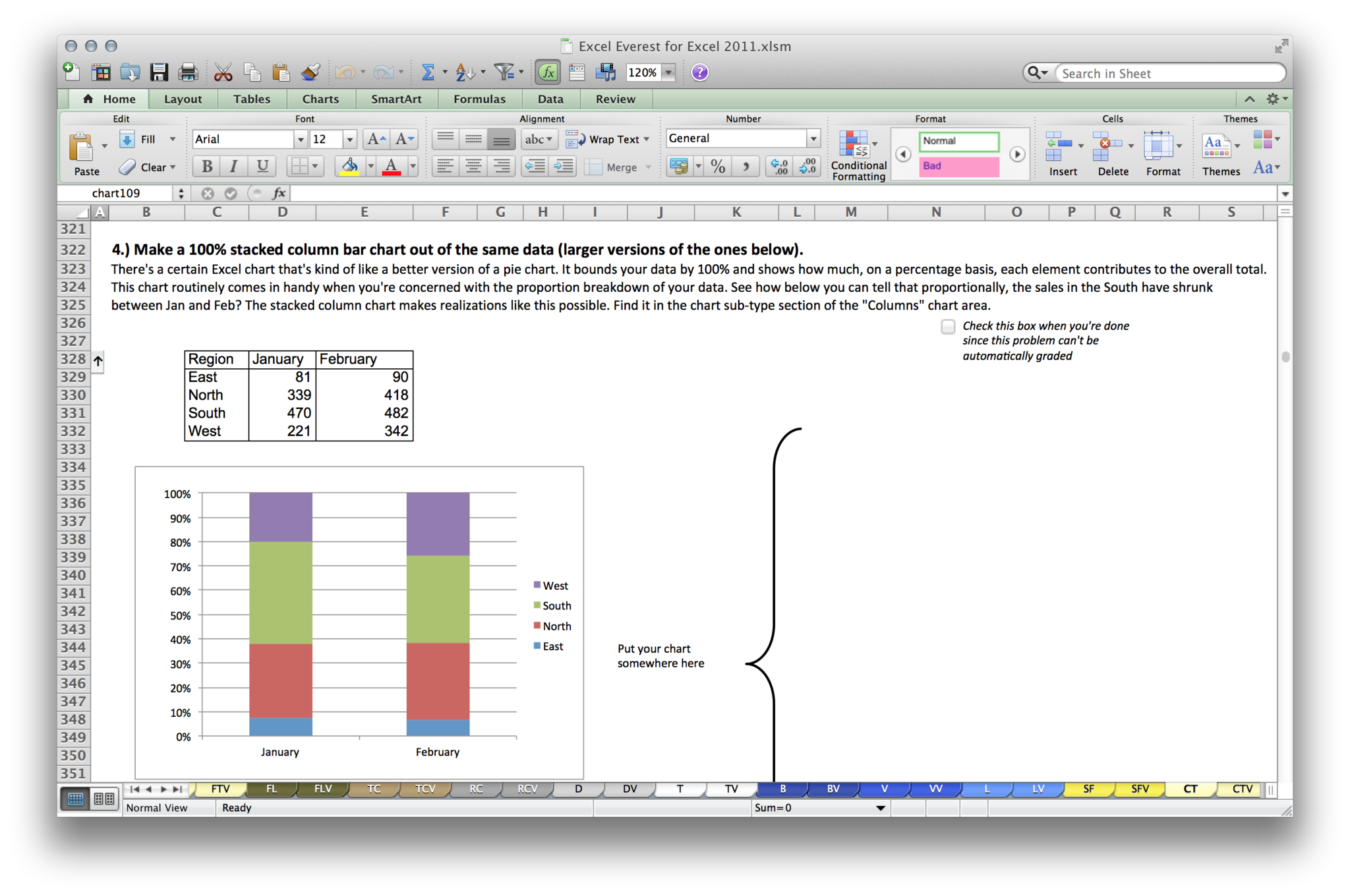
Task: Open the Themes gallery icon
Action: click(1216, 146)
